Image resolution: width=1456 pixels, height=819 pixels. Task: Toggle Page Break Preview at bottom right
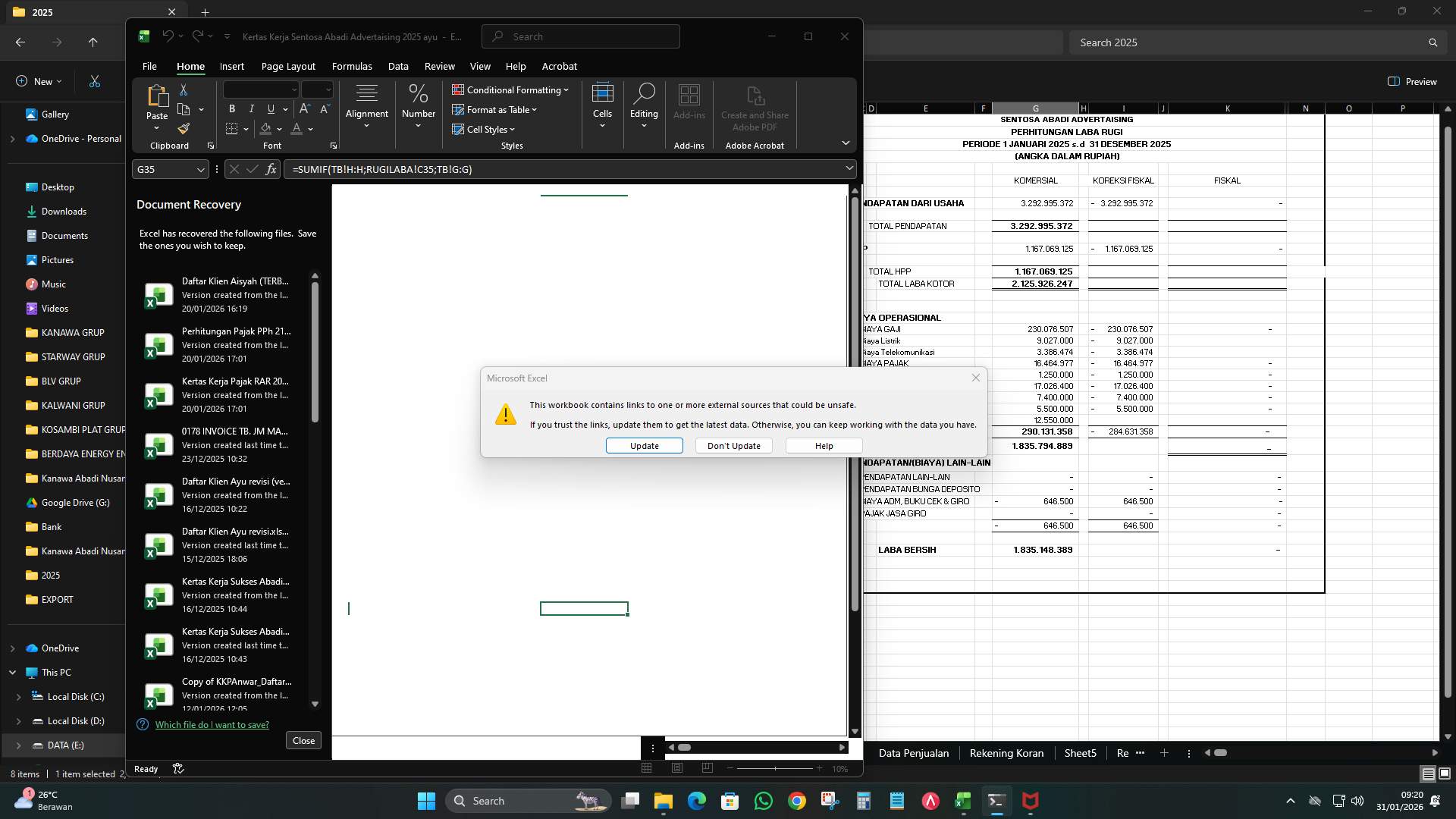[x=708, y=768]
